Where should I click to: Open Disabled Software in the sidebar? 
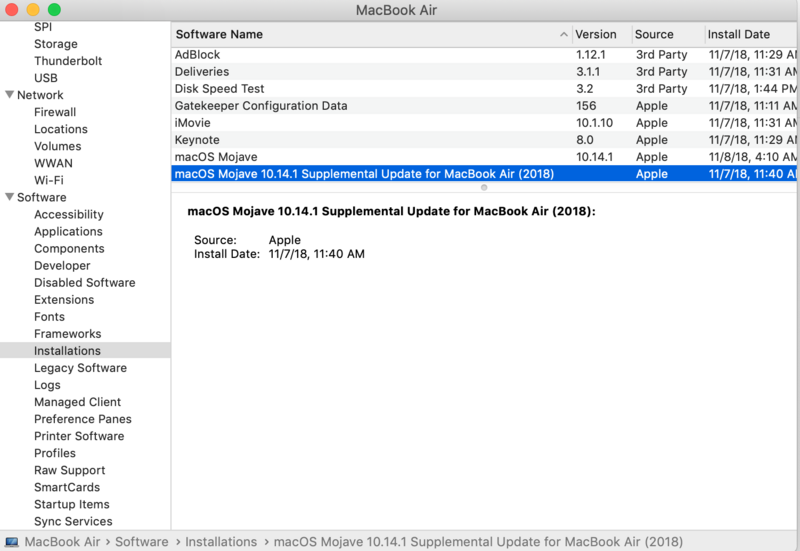coord(85,283)
